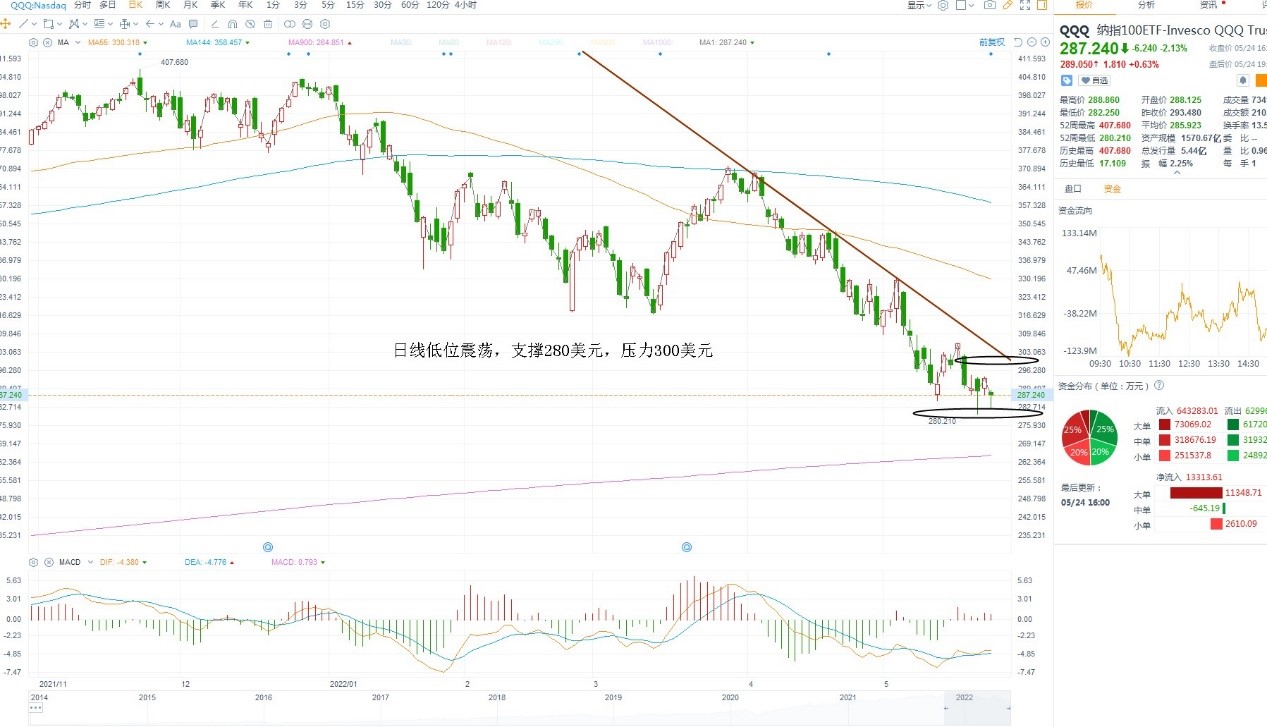Image resolution: width=1267 pixels, height=727 pixels.
Task: Add QQQ to 自选 watchlist
Action: tap(1094, 80)
